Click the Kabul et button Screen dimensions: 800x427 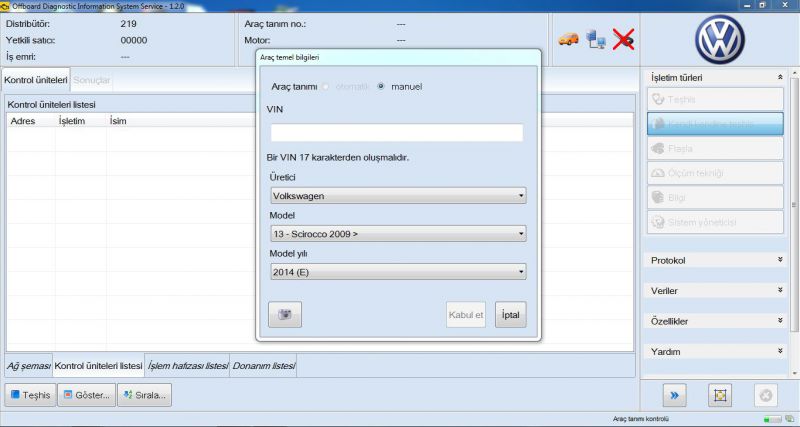click(x=466, y=315)
